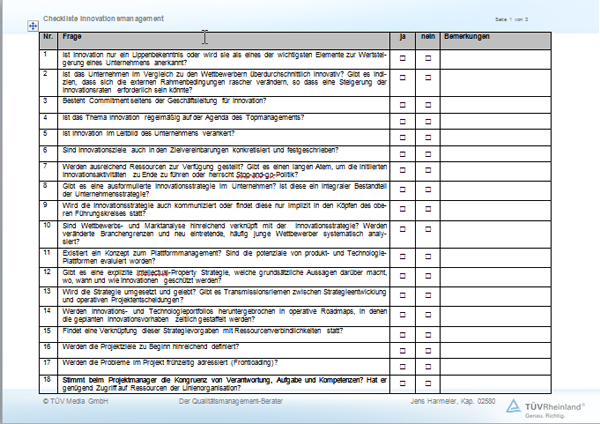Image resolution: width=600 pixels, height=424 pixels.
Task: Tick 'nein' for question 5 about Leitbild
Action: (428, 133)
